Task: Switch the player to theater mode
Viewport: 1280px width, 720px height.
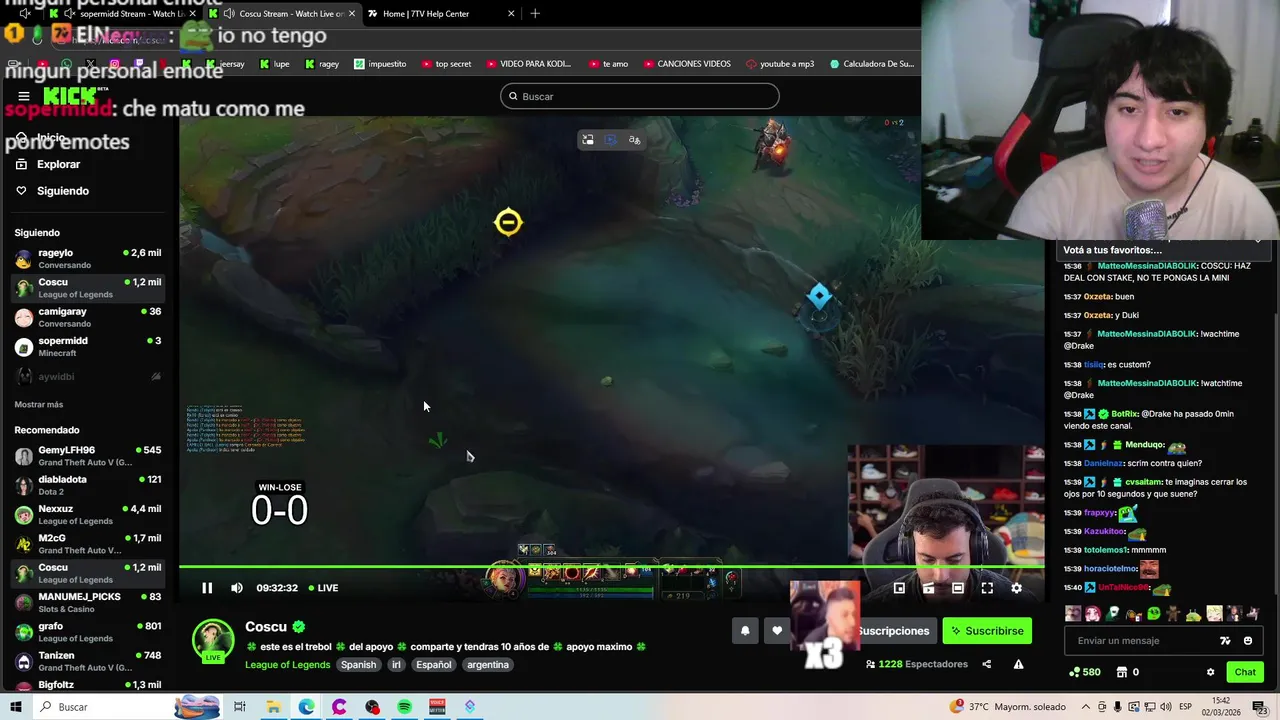Action: tap(958, 588)
